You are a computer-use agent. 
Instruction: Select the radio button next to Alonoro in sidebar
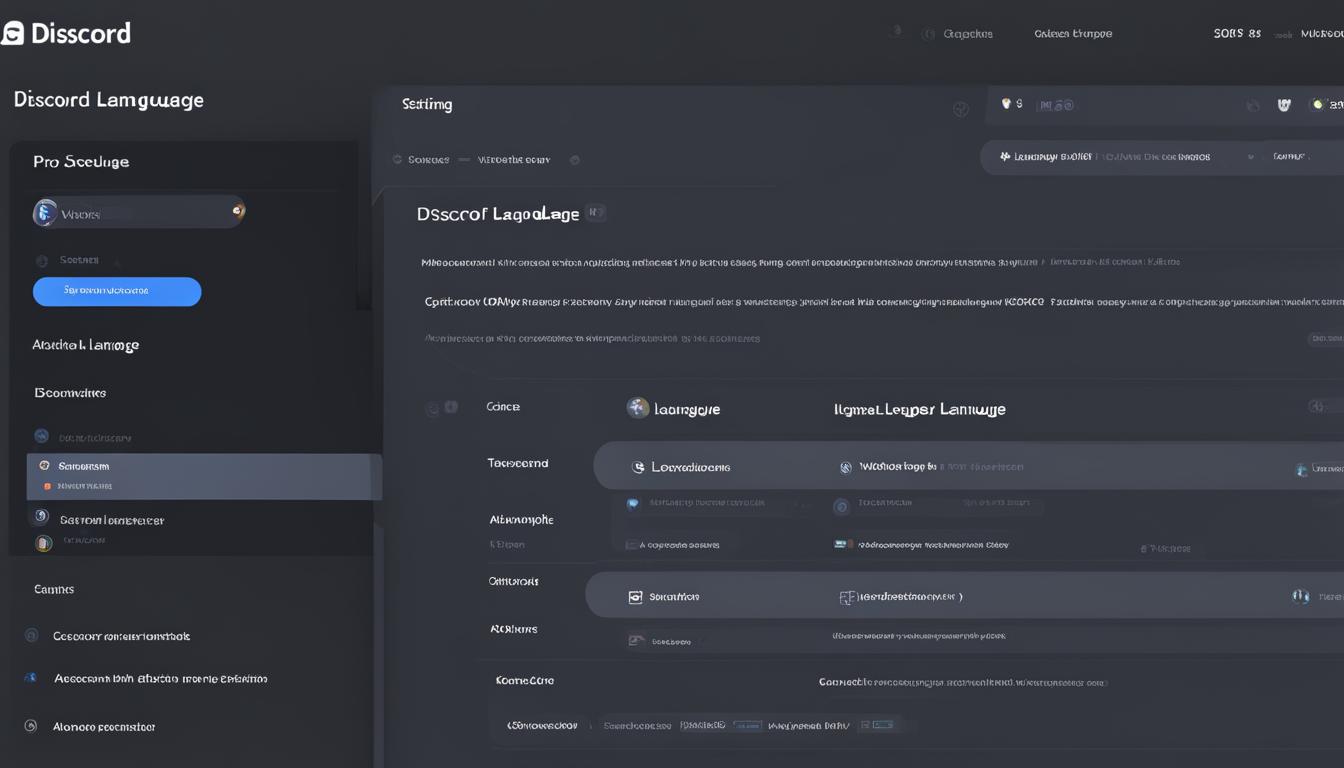pyautogui.click(x=30, y=726)
